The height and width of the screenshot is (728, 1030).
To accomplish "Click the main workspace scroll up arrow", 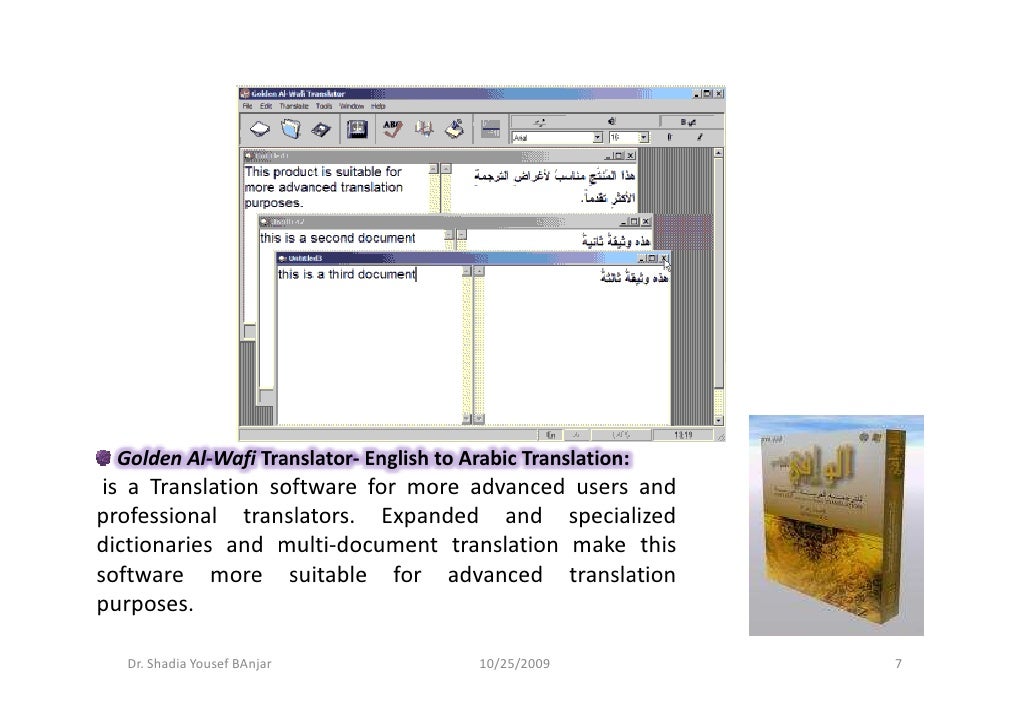I will [x=719, y=152].
